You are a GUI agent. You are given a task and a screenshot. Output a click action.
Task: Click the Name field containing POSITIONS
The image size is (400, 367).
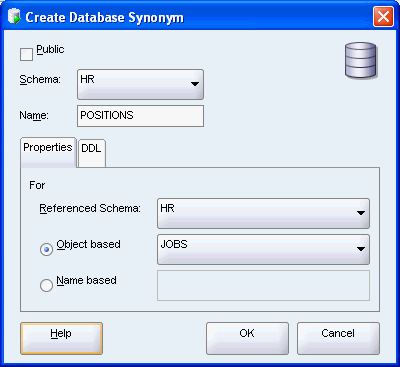coord(140,116)
